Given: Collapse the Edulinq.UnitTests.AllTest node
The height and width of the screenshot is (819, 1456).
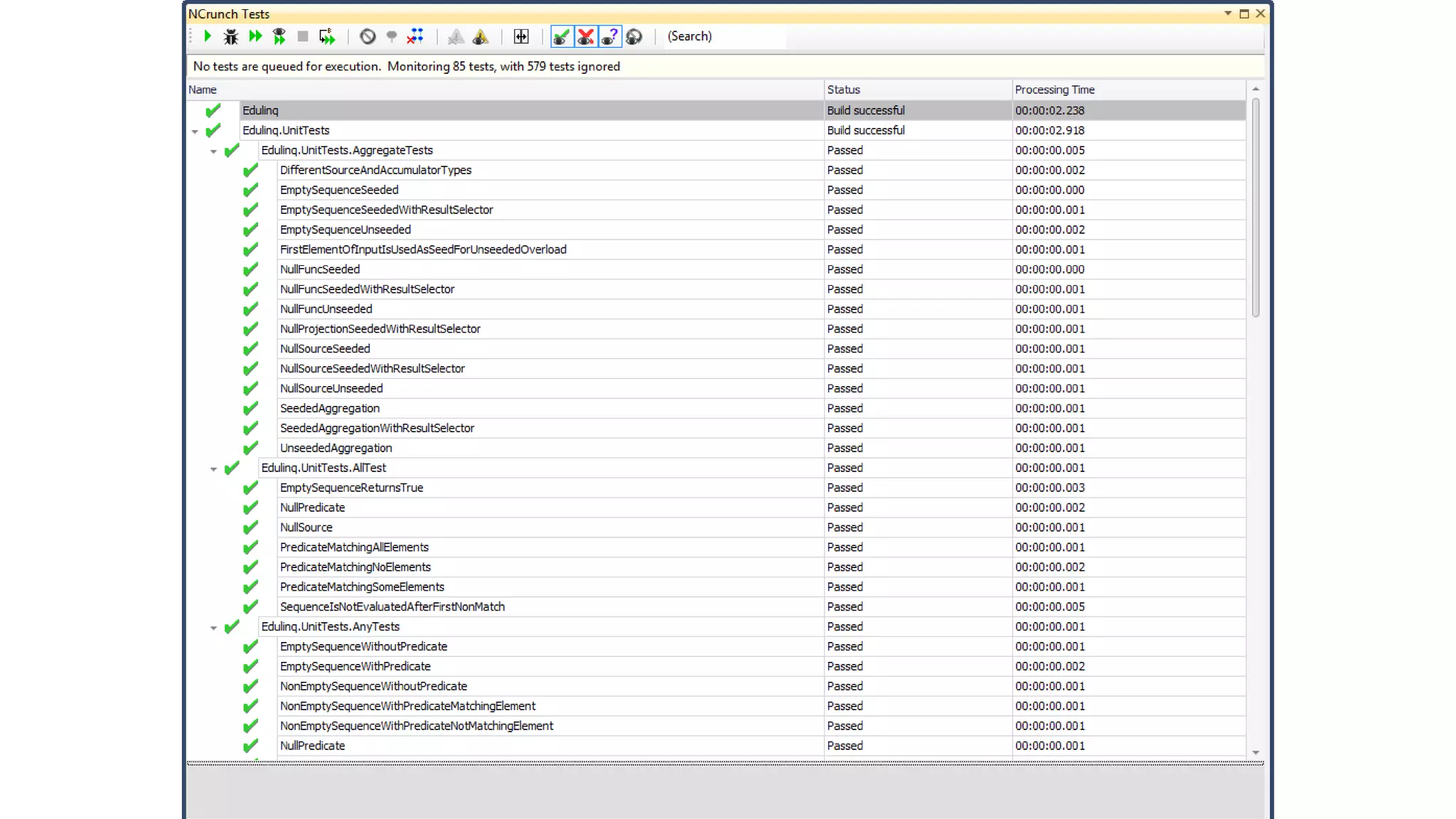Looking at the screenshot, I should point(213,469).
